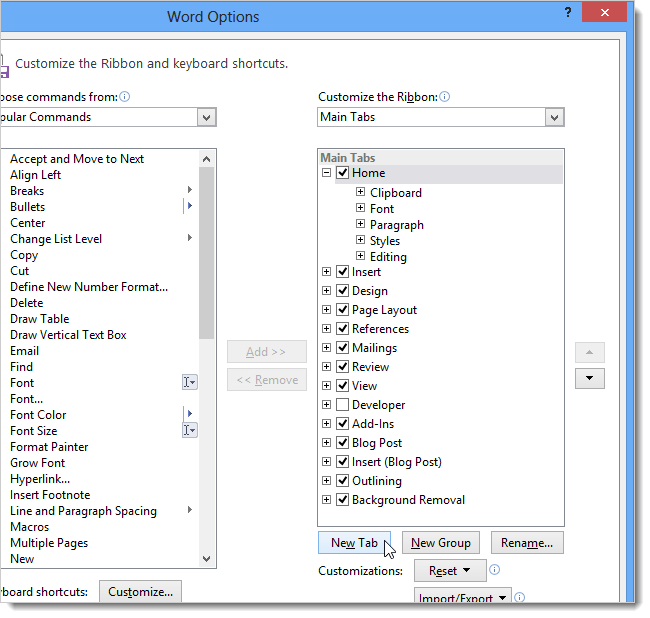Screen dimensions: 650x618
Task: Open the Main Tabs dropdown
Action: [554, 117]
